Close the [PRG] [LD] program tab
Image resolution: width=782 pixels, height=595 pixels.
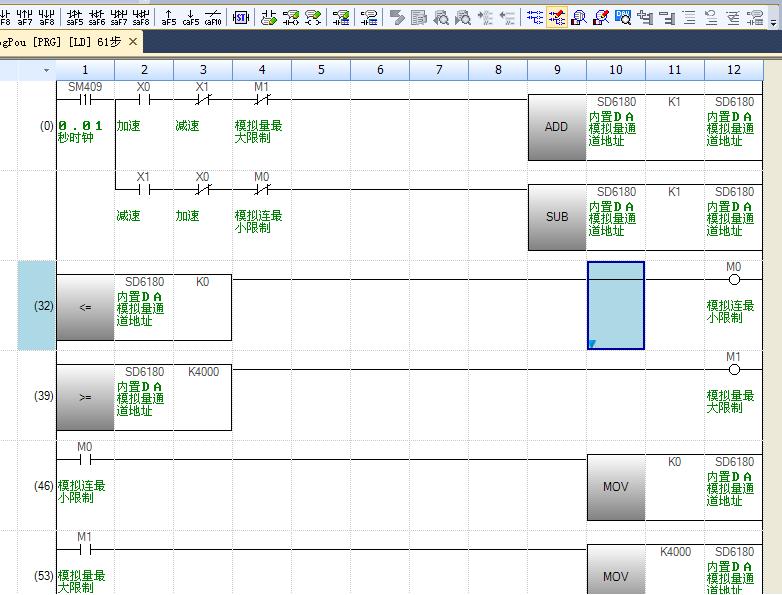click(133, 42)
